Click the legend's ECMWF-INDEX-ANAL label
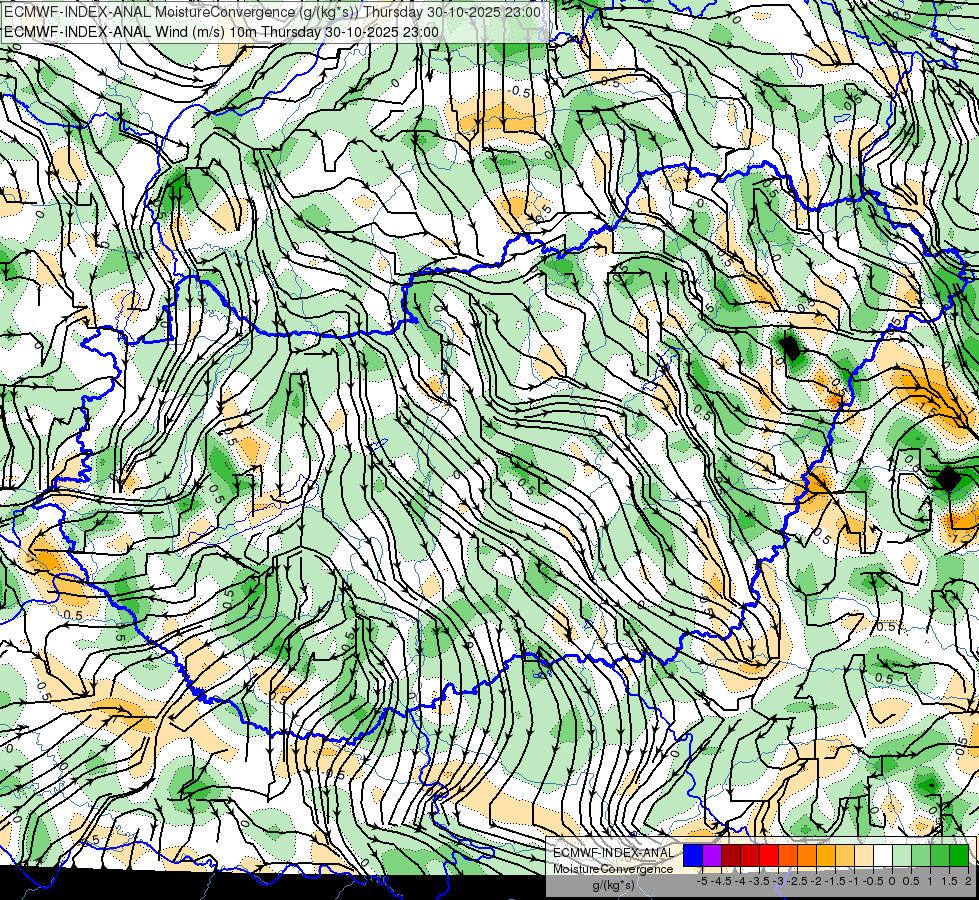Viewport: 979px width, 900px height. click(x=613, y=853)
